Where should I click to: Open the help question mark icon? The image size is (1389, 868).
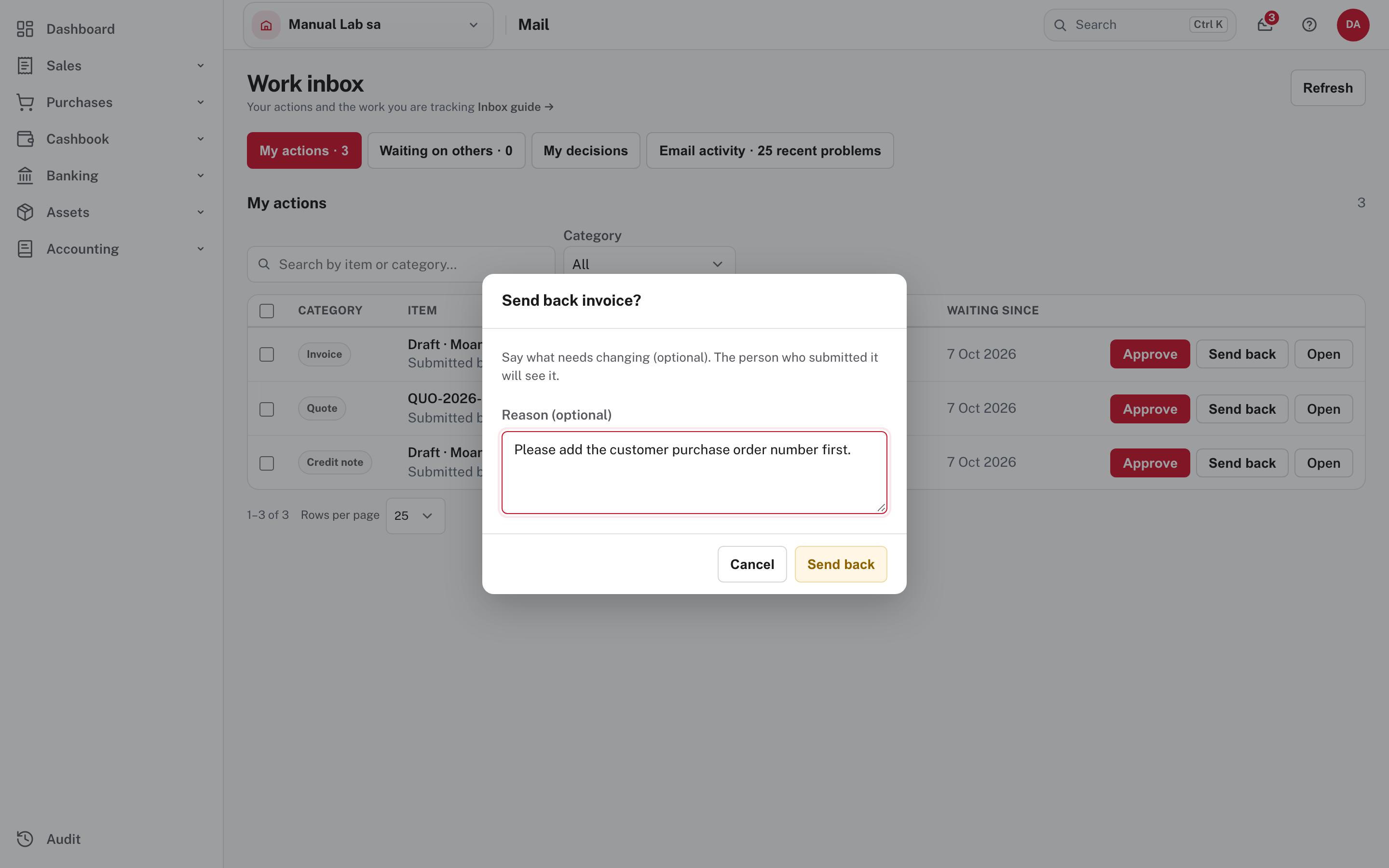tap(1309, 25)
